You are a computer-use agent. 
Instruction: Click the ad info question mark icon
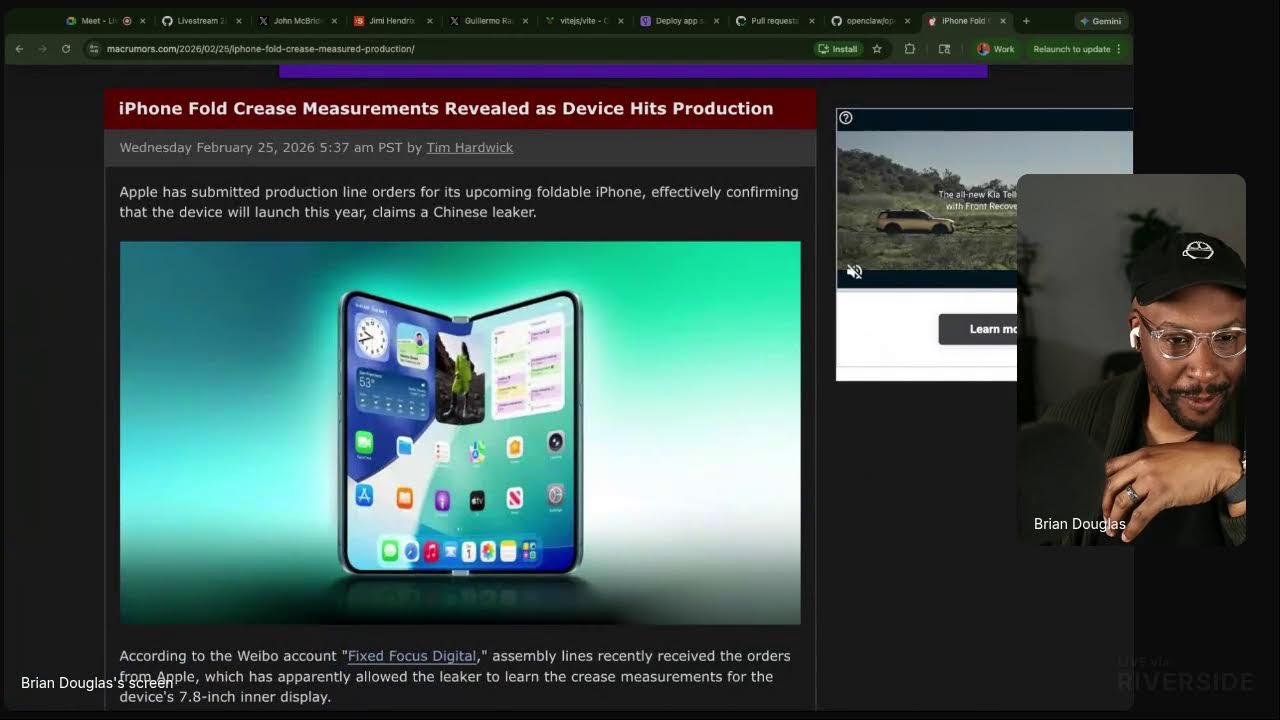846,118
